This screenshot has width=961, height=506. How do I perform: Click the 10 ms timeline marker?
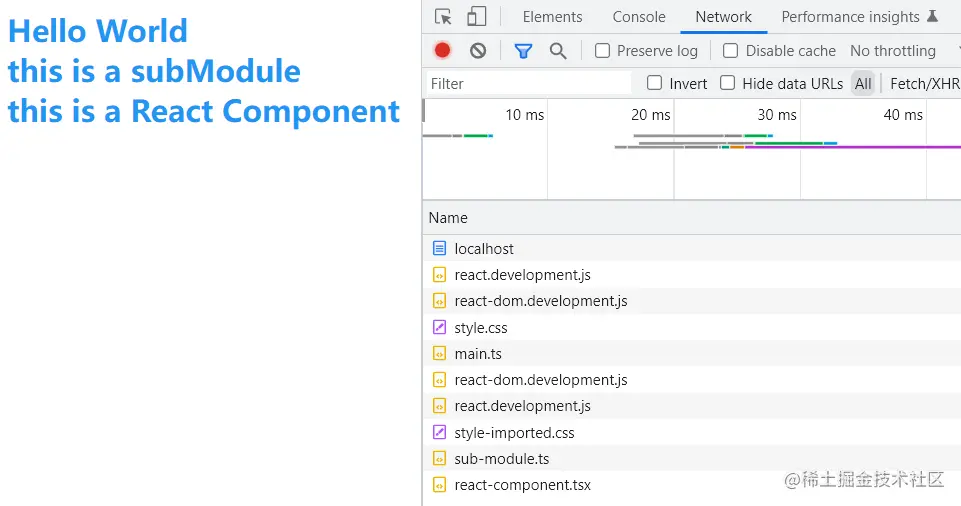pyautogui.click(x=525, y=115)
